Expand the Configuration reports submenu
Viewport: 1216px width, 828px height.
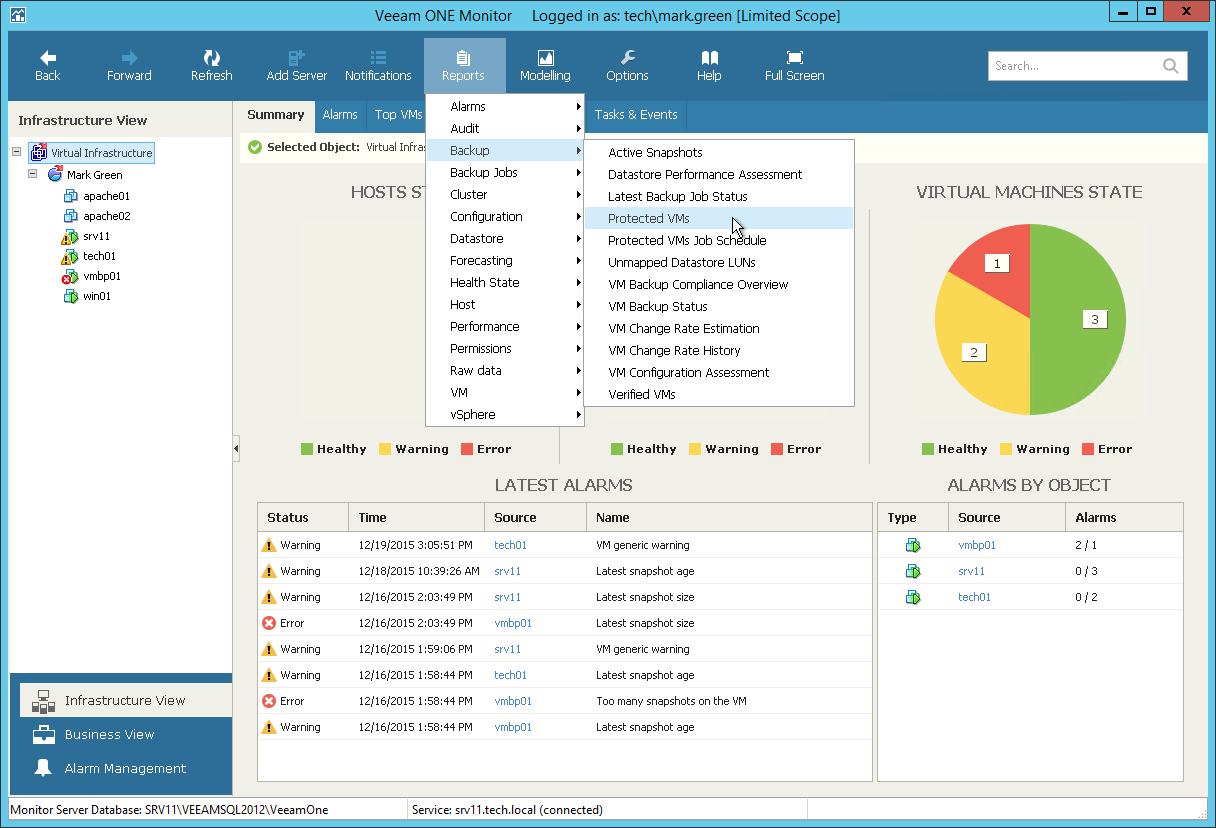point(505,217)
